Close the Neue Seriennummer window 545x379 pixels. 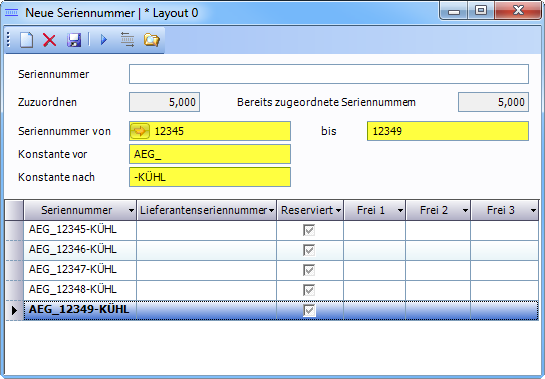point(518,11)
